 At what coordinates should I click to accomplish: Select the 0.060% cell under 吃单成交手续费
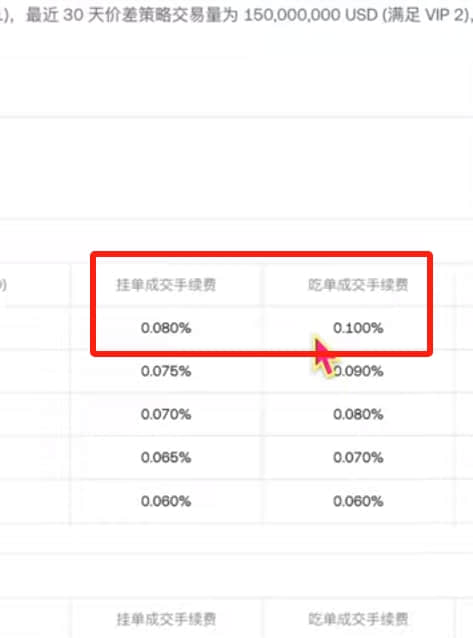pos(358,501)
